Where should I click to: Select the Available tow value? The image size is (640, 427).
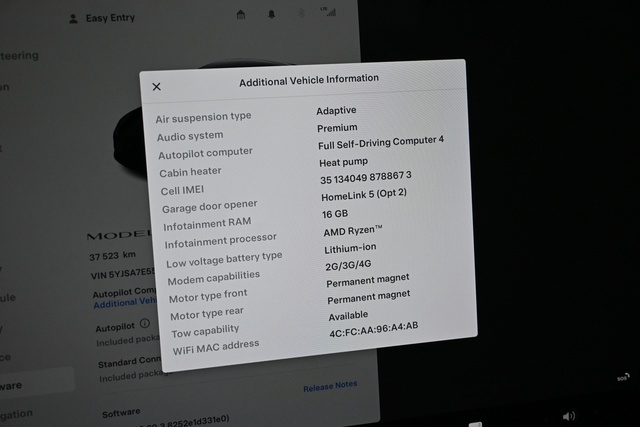pos(348,315)
